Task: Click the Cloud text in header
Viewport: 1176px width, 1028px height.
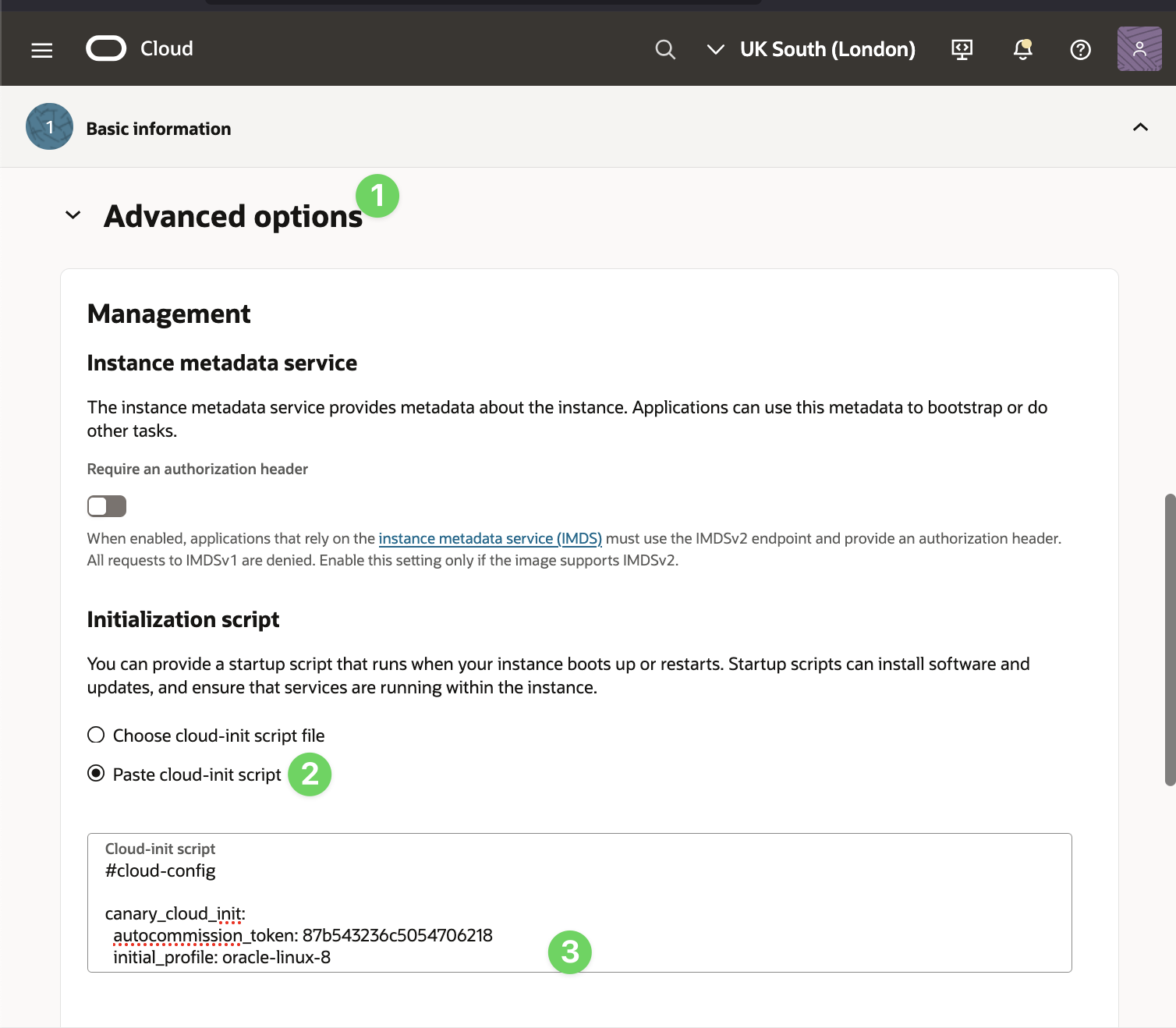Action: 166,48
